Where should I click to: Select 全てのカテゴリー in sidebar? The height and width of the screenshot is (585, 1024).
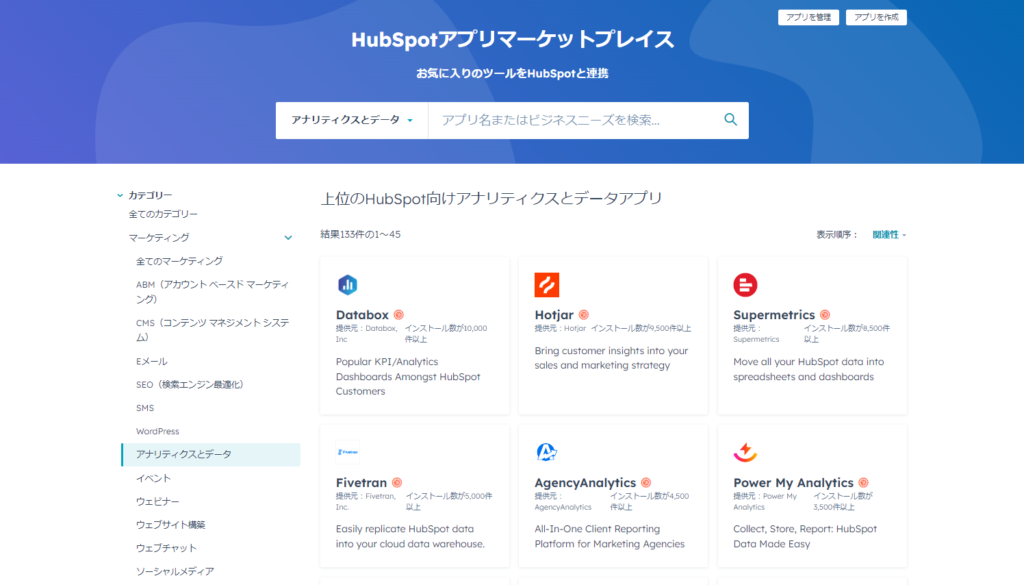tap(163, 214)
